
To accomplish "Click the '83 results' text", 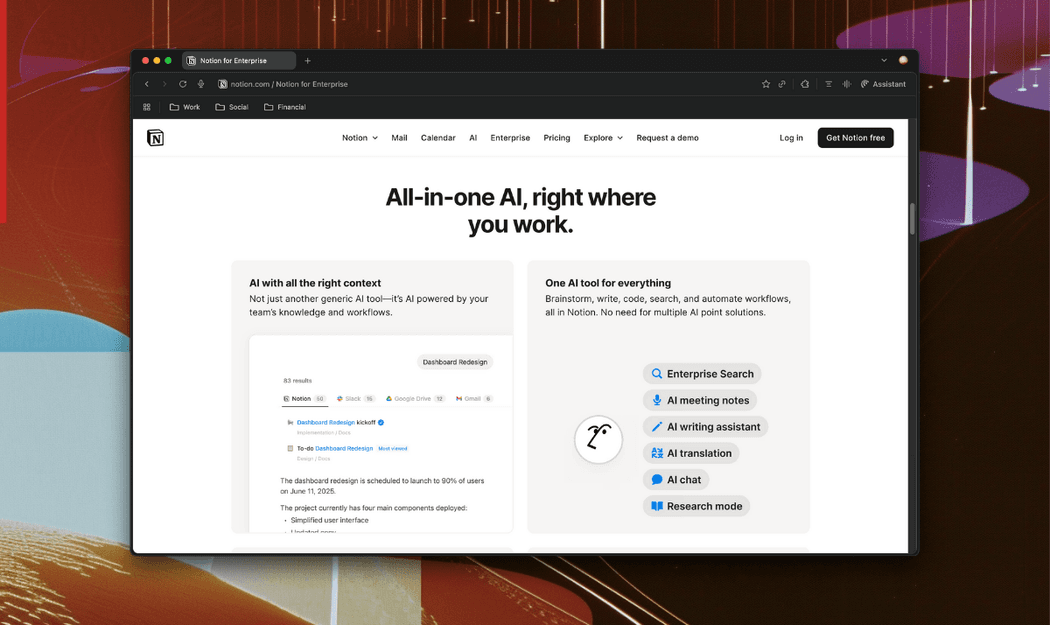I will [x=297, y=380].
